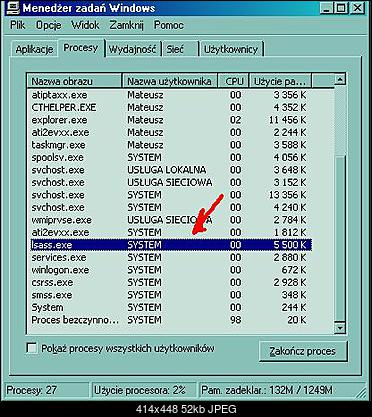Click the 5 500 K memory cell
This screenshot has height=417, width=372.
(289, 245)
